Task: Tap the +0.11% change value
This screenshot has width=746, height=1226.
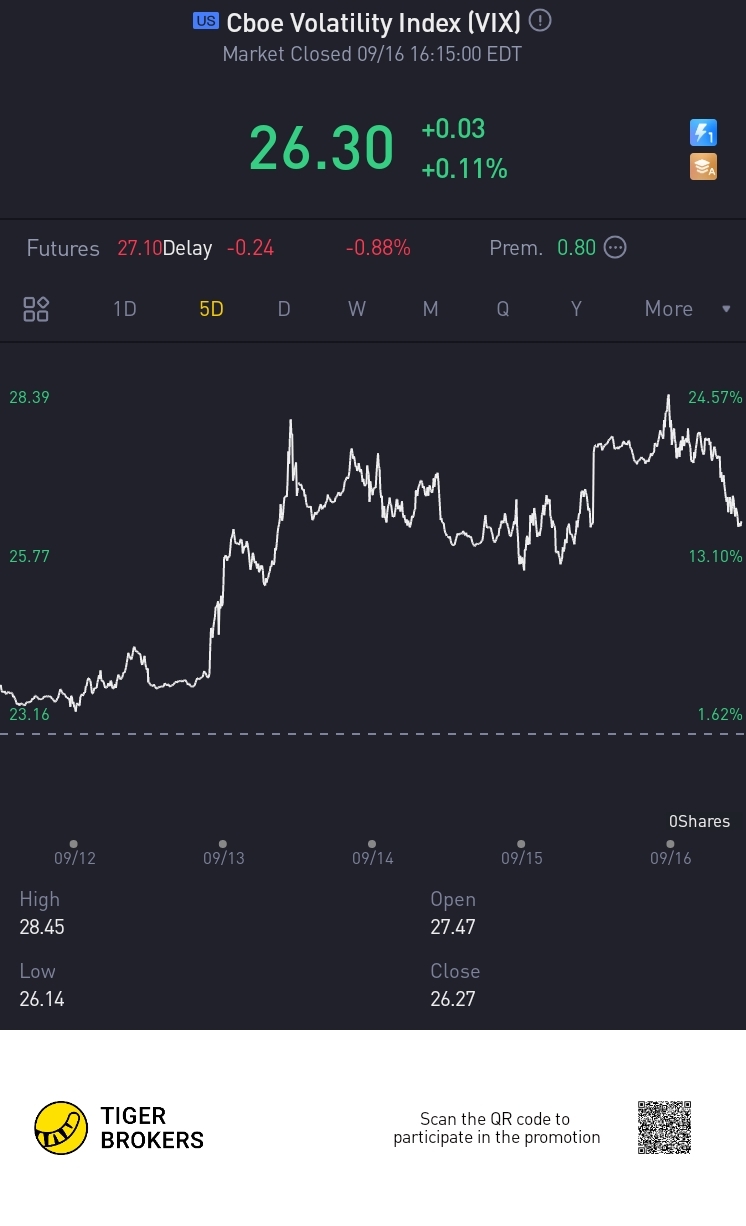Action: [x=464, y=169]
